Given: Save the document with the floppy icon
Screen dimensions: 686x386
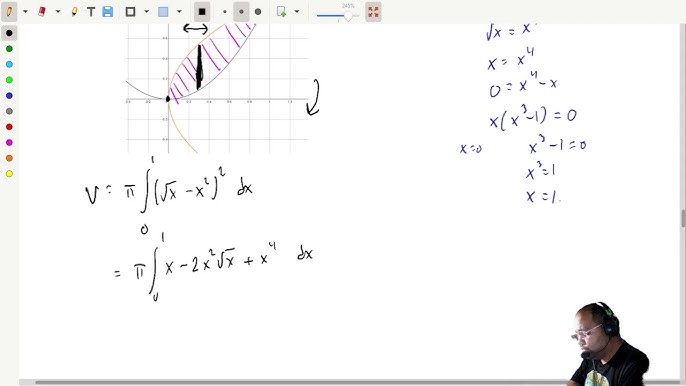Looking at the screenshot, I should point(108,12).
